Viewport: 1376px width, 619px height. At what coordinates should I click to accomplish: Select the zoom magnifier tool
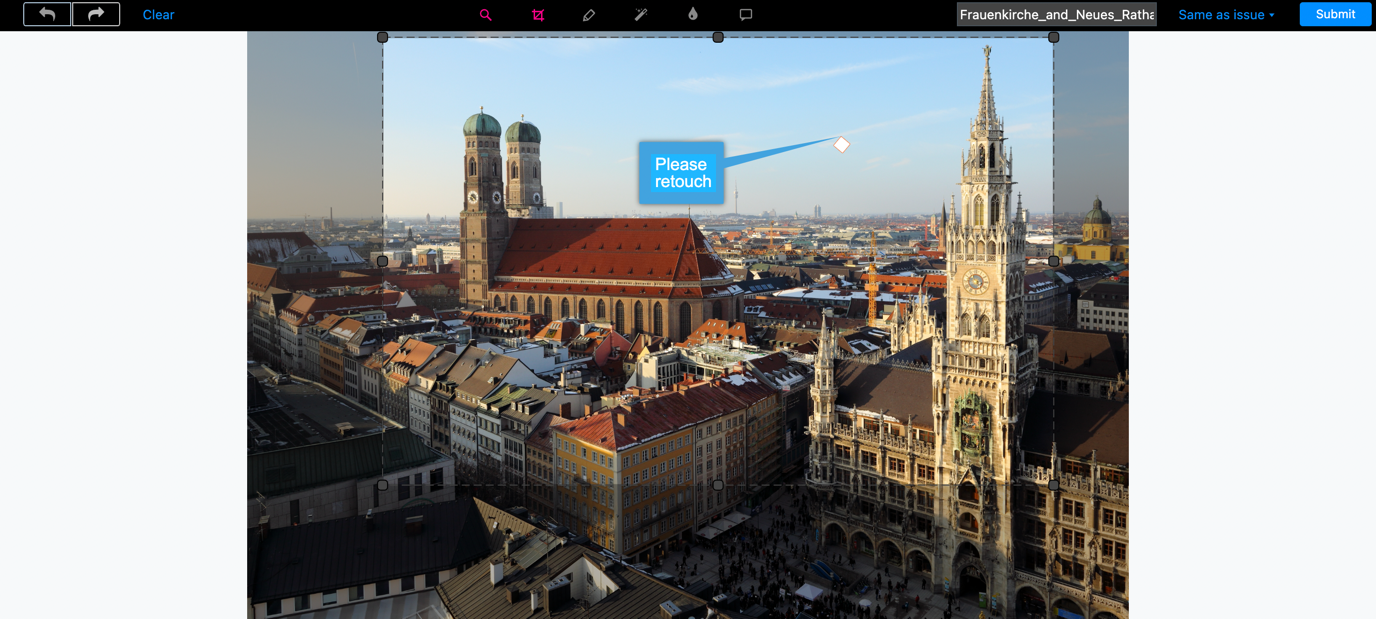point(485,14)
